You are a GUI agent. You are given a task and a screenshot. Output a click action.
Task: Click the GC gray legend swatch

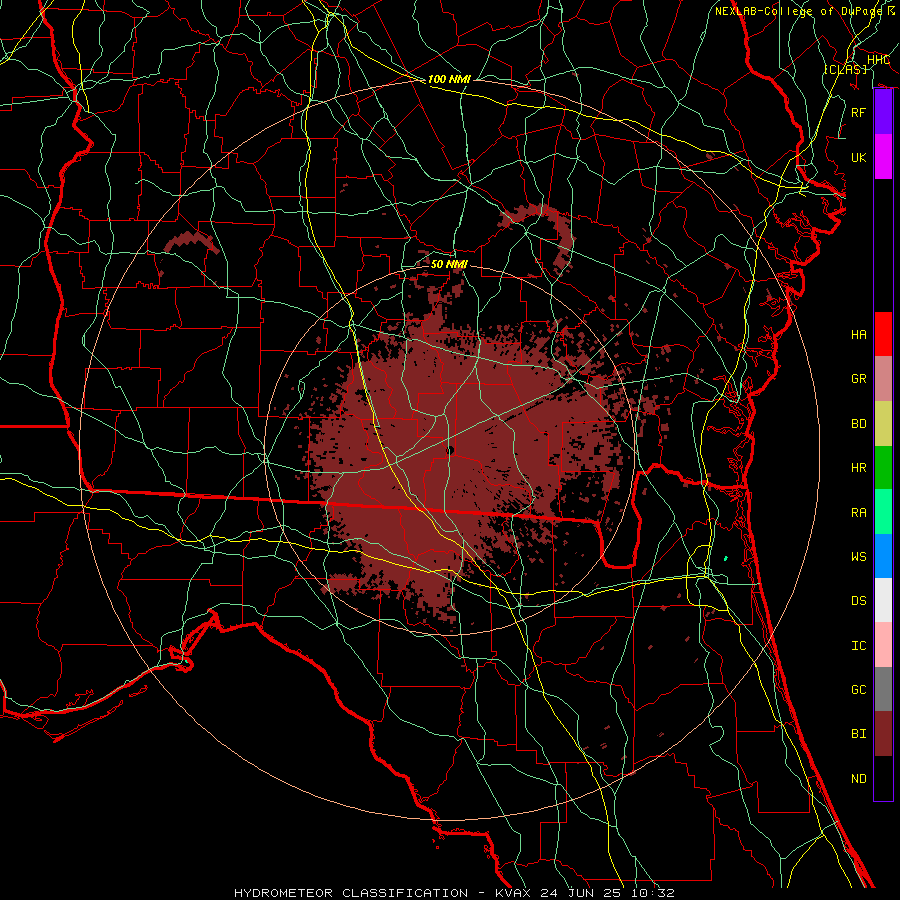(883, 689)
